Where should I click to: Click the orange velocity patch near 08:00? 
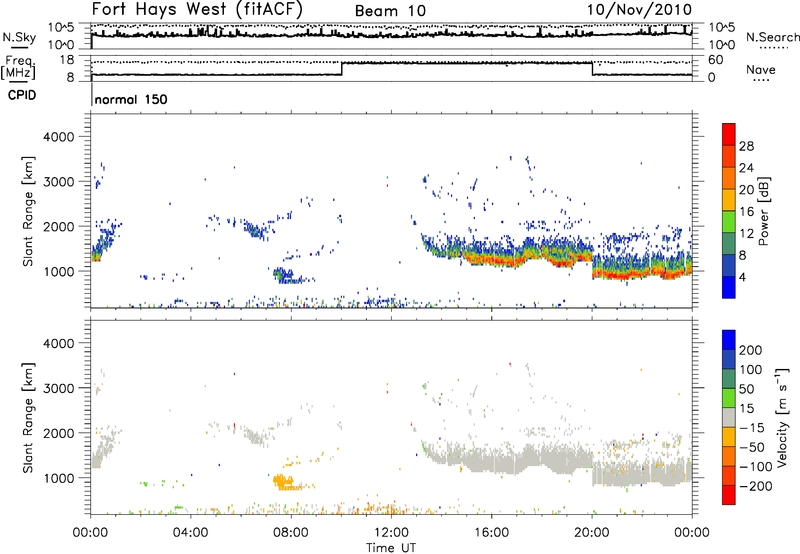click(284, 482)
